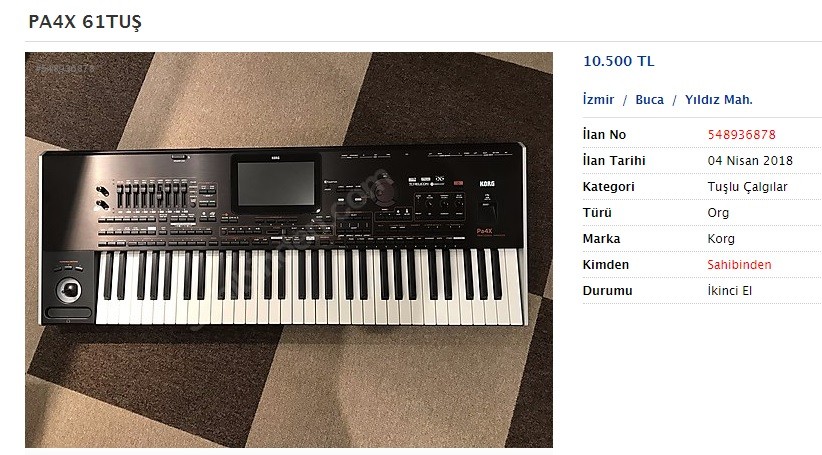The height and width of the screenshot is (455, 822).
Task: Select the İkinci El condition value
Action: coord(730,291)
